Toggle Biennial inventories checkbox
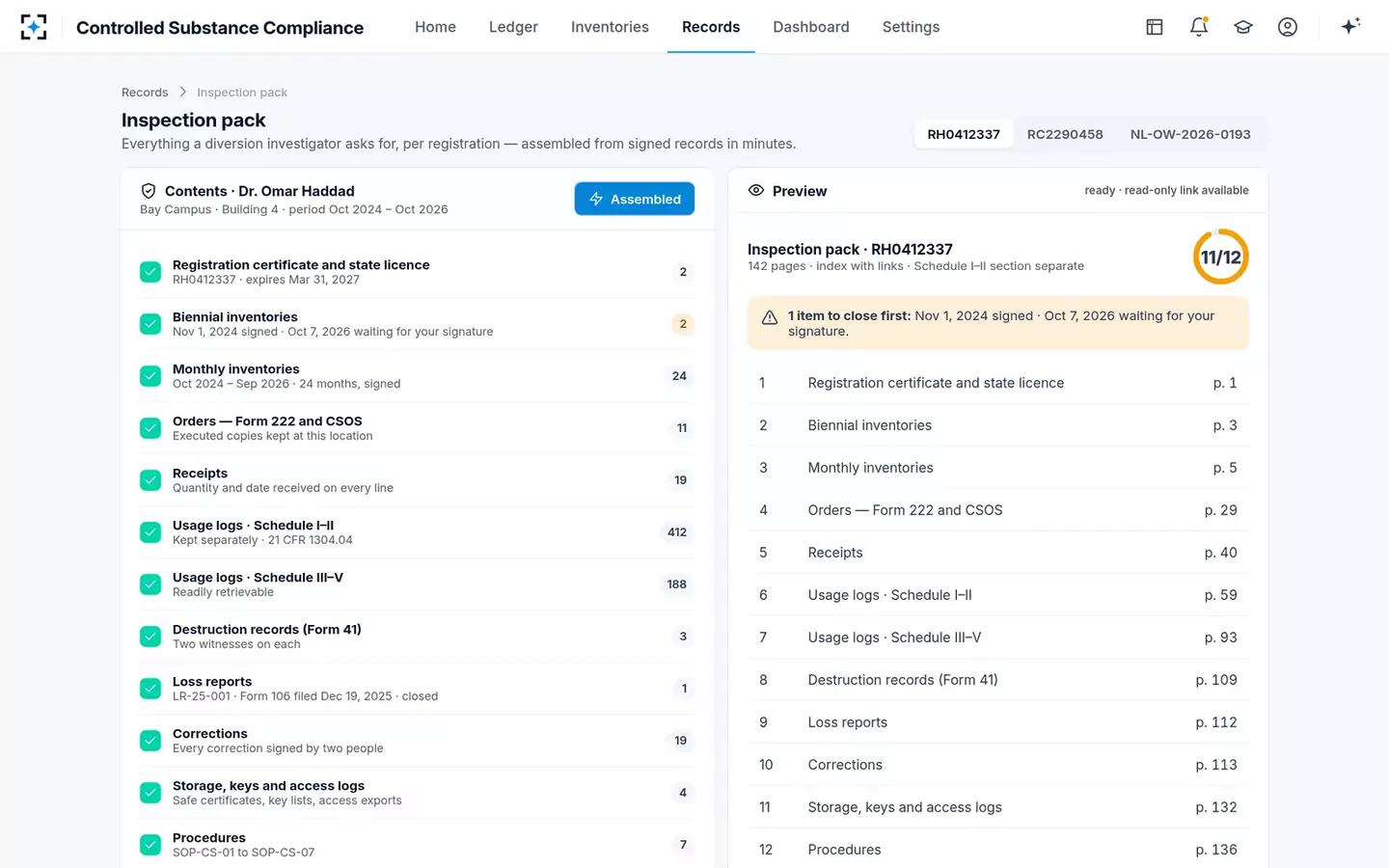The height and width of the screenshot is (868, 1389). (x=150, y=324)
